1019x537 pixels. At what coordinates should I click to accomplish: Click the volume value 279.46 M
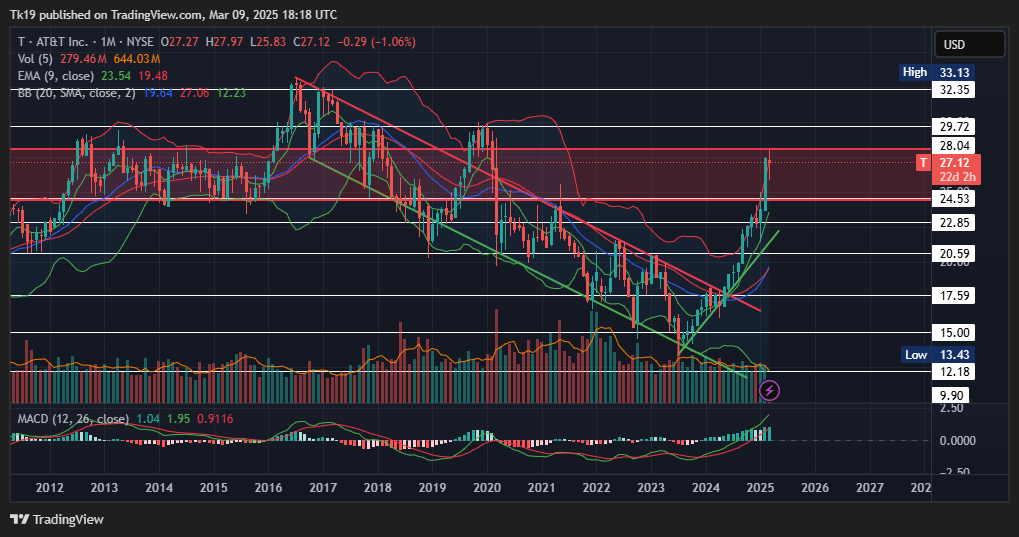[83, 59]
